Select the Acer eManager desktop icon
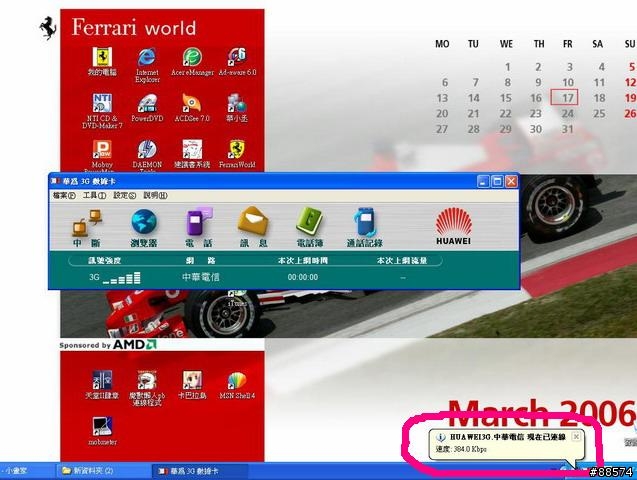The image size is (637, 480). 192,62
